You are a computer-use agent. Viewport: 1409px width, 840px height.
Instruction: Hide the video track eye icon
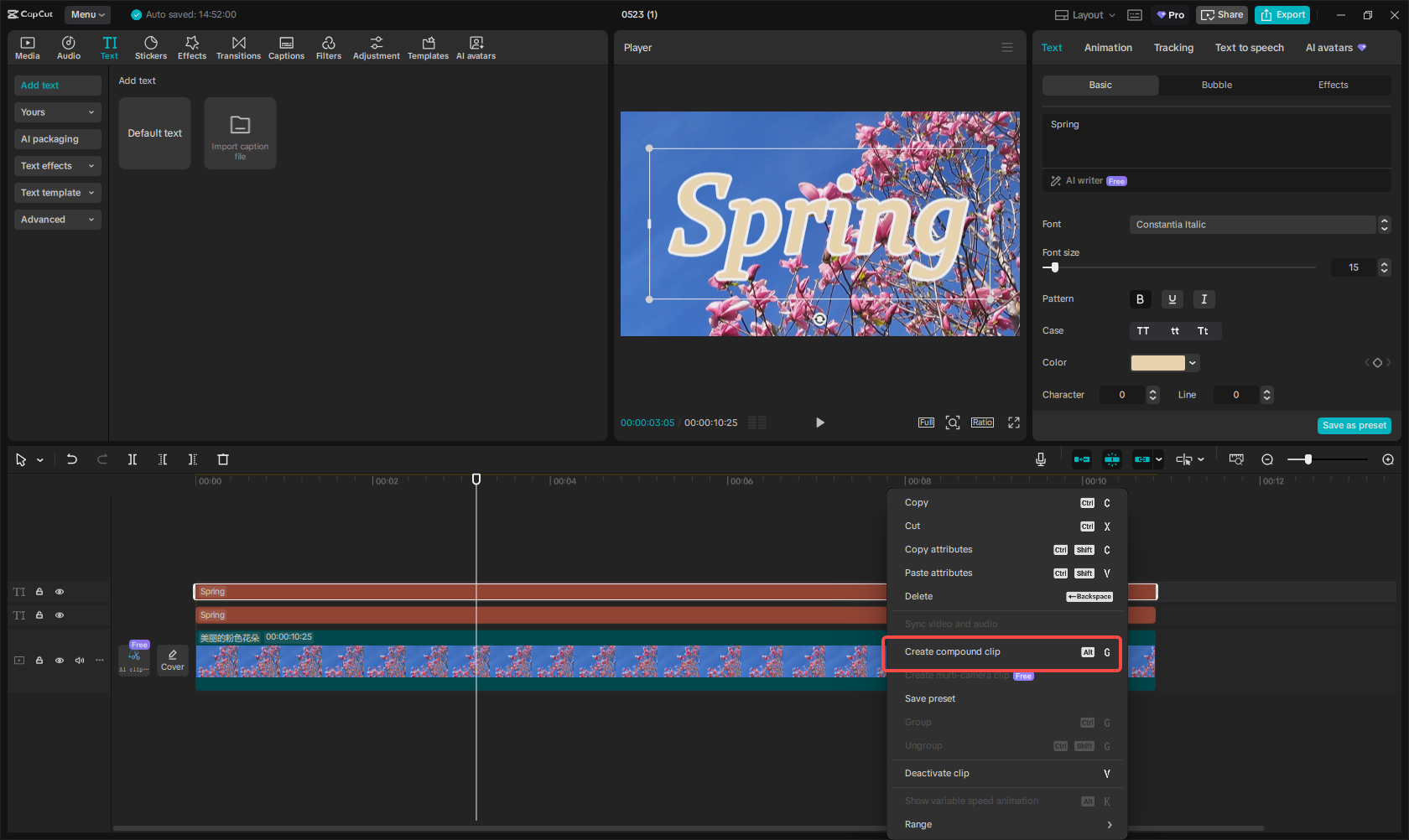click(60, 661)
